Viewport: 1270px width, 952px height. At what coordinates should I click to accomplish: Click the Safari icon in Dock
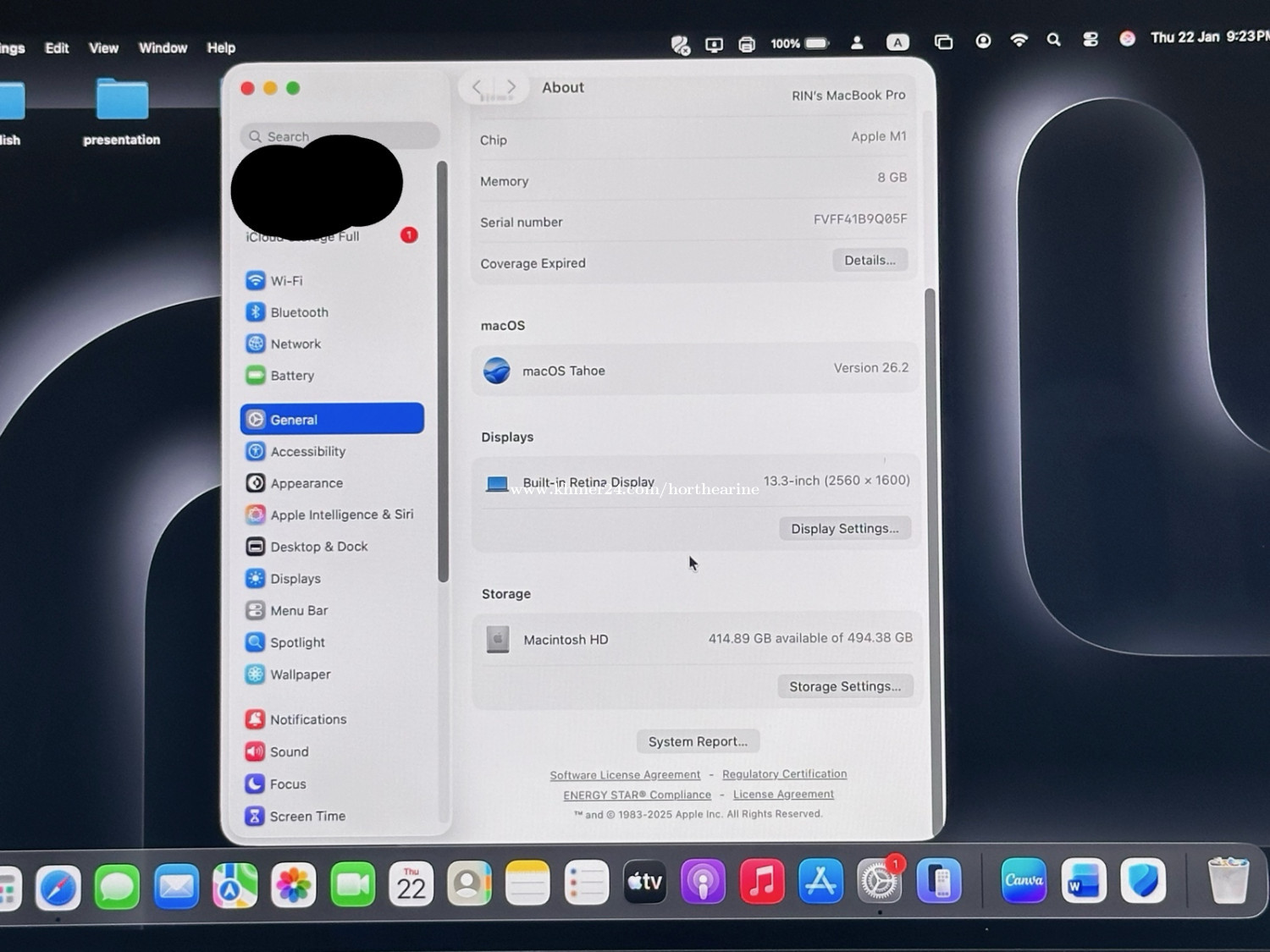point(58,886)
